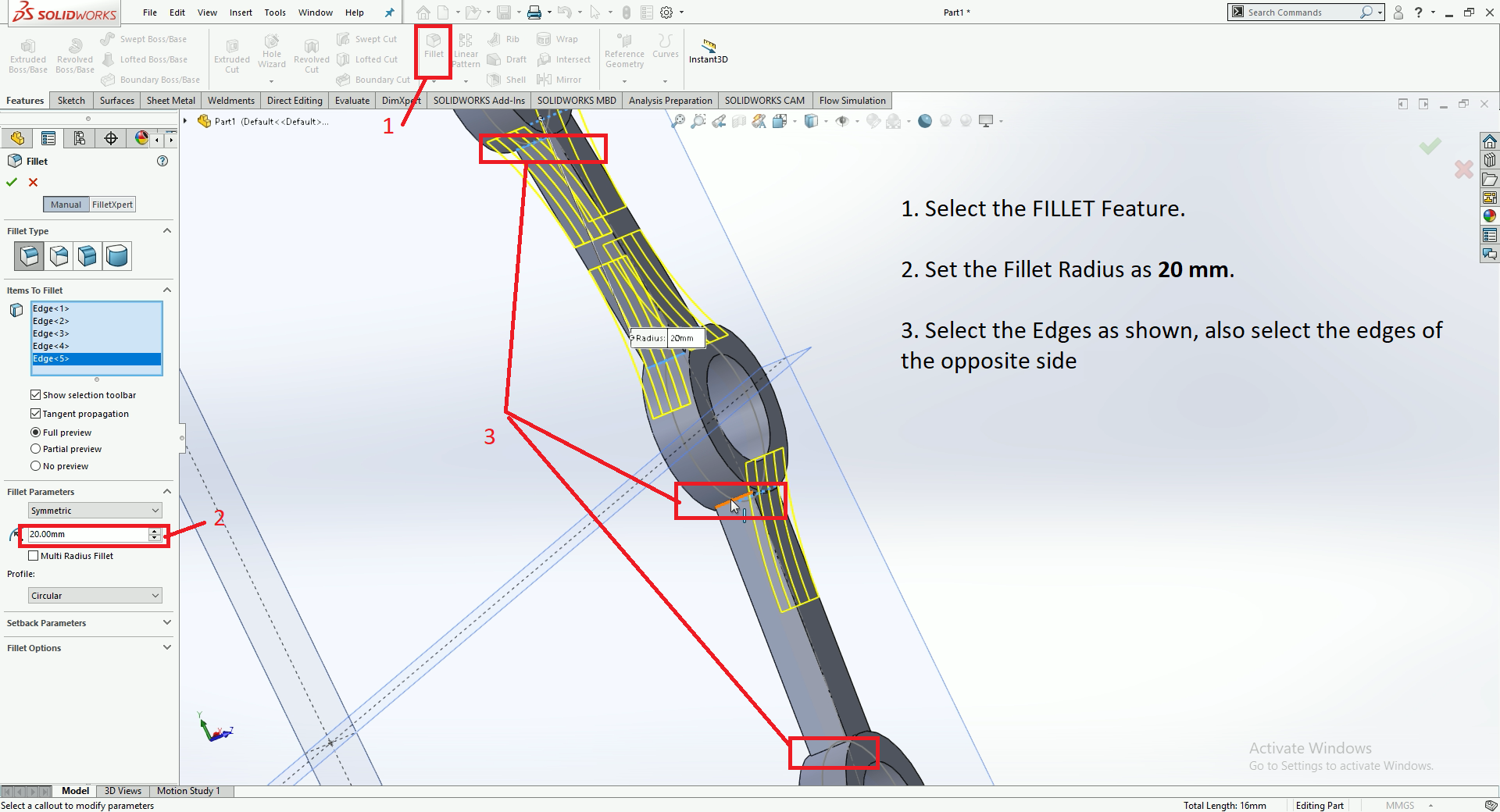Image resolution: width=1500 pixels, height=812 pixels.
Task: Click the Radius callout in viewport
Action: (666, 338)
